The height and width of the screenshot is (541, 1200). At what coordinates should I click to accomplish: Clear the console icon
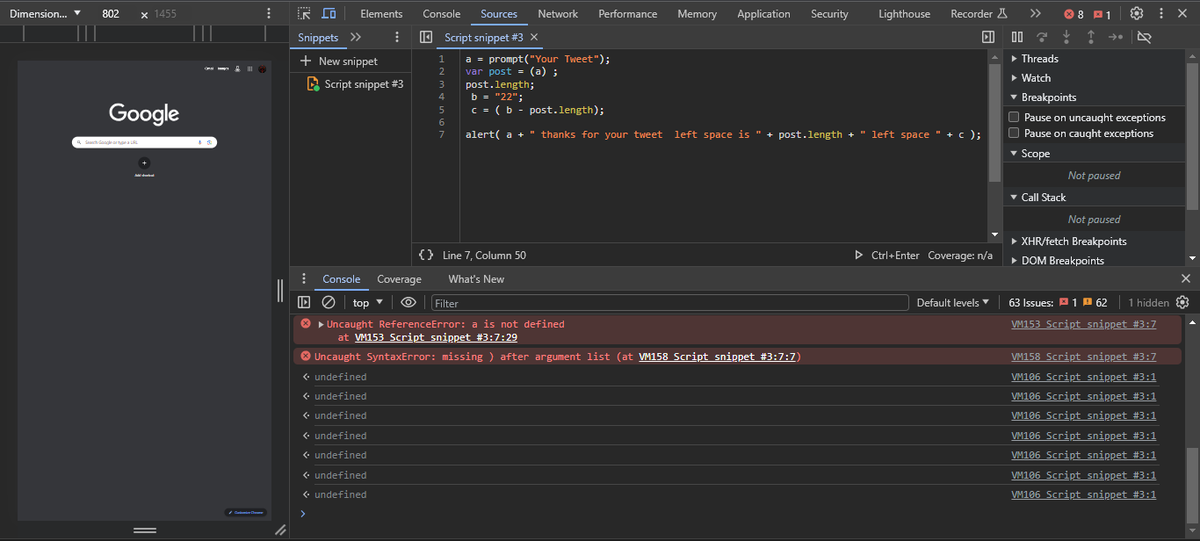click(328, 302)
